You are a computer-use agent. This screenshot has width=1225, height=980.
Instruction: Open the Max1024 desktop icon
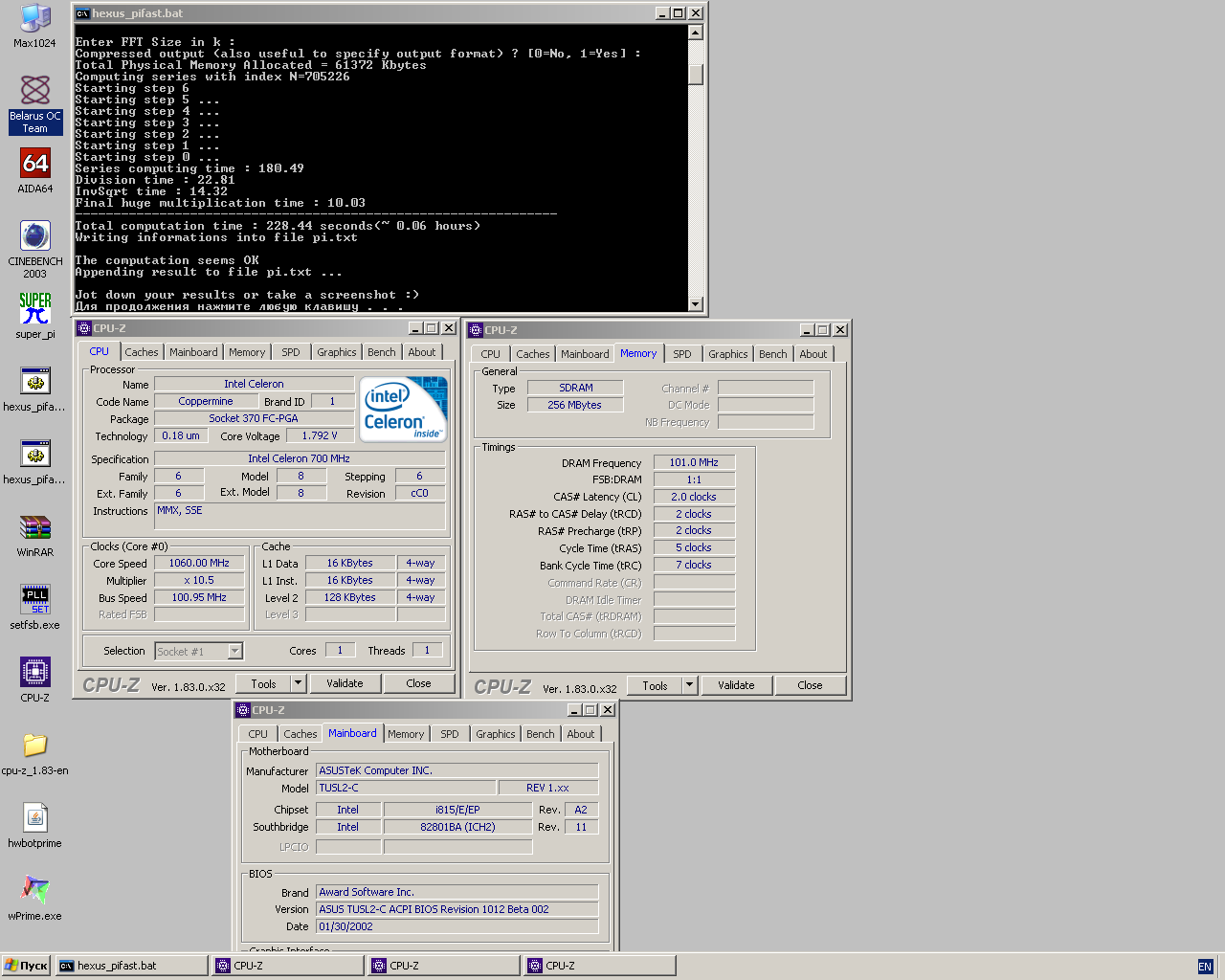pos(35,26)
